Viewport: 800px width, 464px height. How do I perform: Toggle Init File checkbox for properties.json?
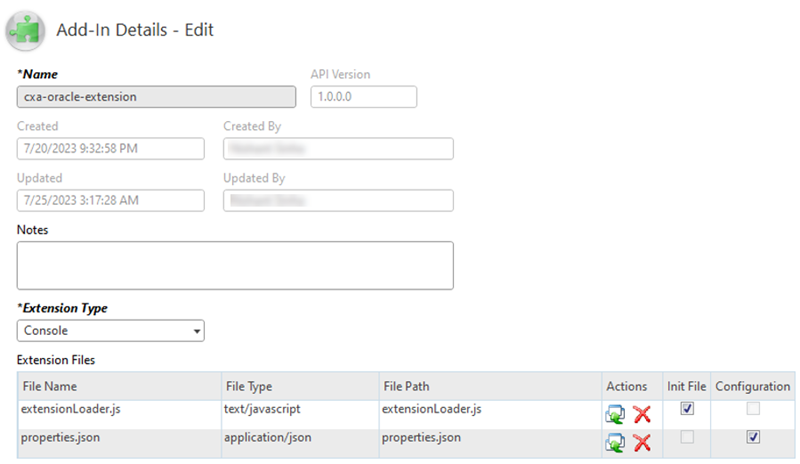tap(687, 437)
